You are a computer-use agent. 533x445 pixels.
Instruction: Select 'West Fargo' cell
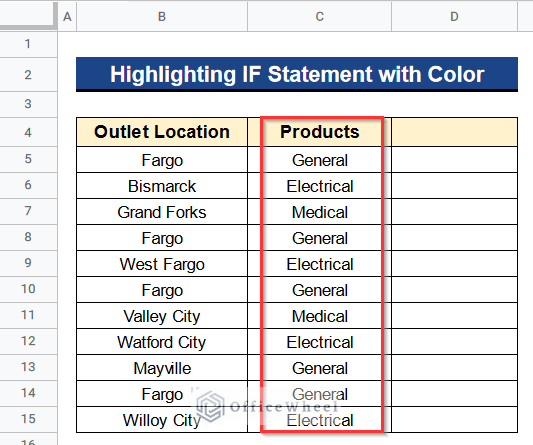coord(162,264)
